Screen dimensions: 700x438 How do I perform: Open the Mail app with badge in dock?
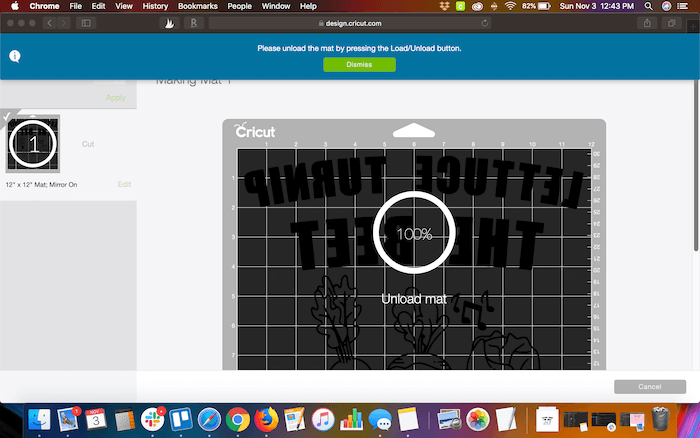(x=67, y=420)
